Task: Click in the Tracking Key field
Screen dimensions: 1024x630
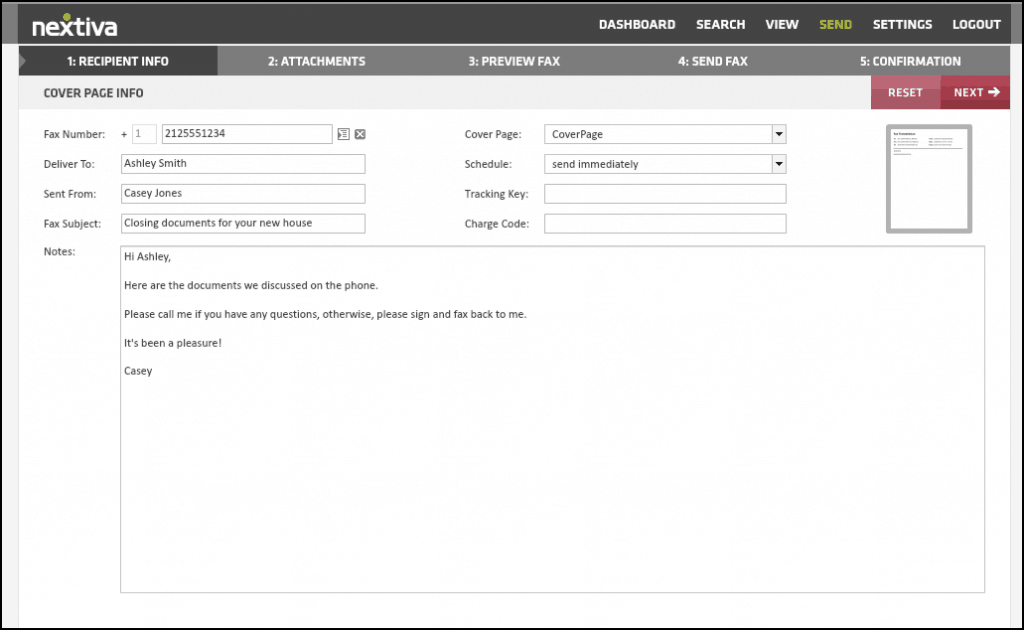Action: pyautogui.click(x=665, y=194)
